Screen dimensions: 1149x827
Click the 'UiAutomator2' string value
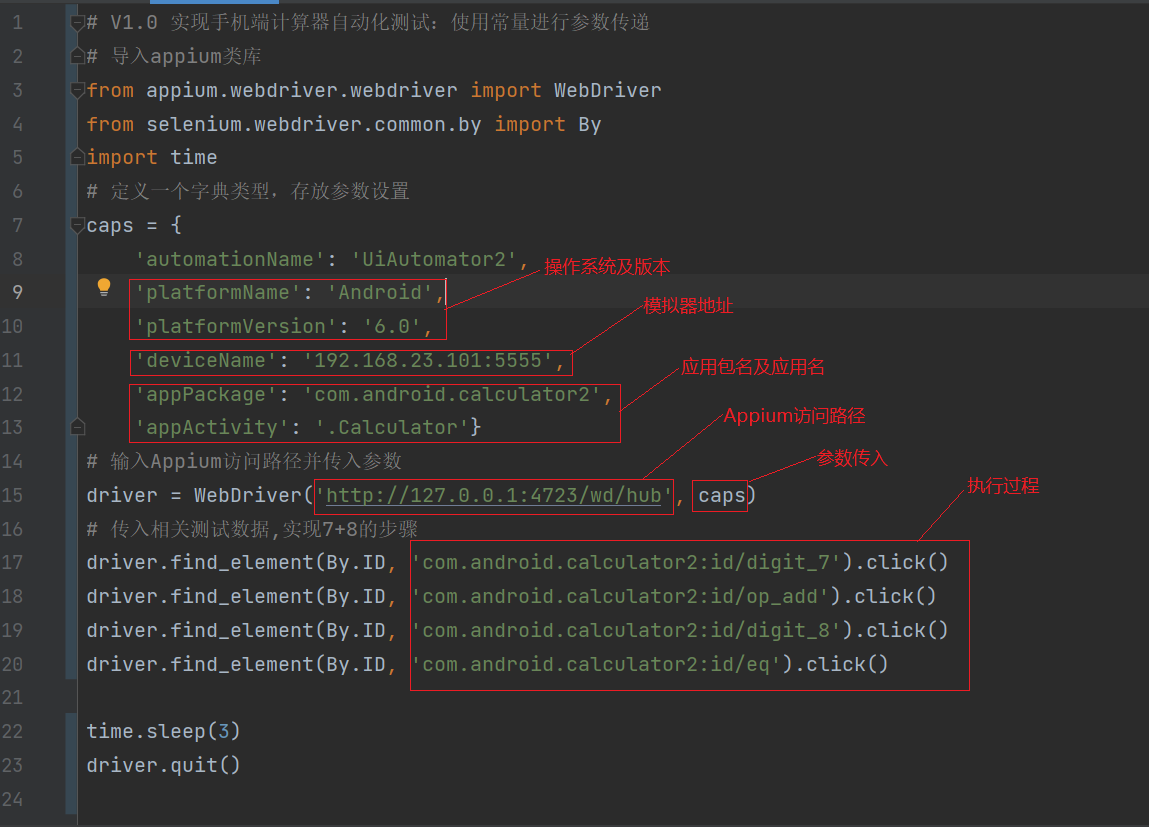(x=434, y=259)
